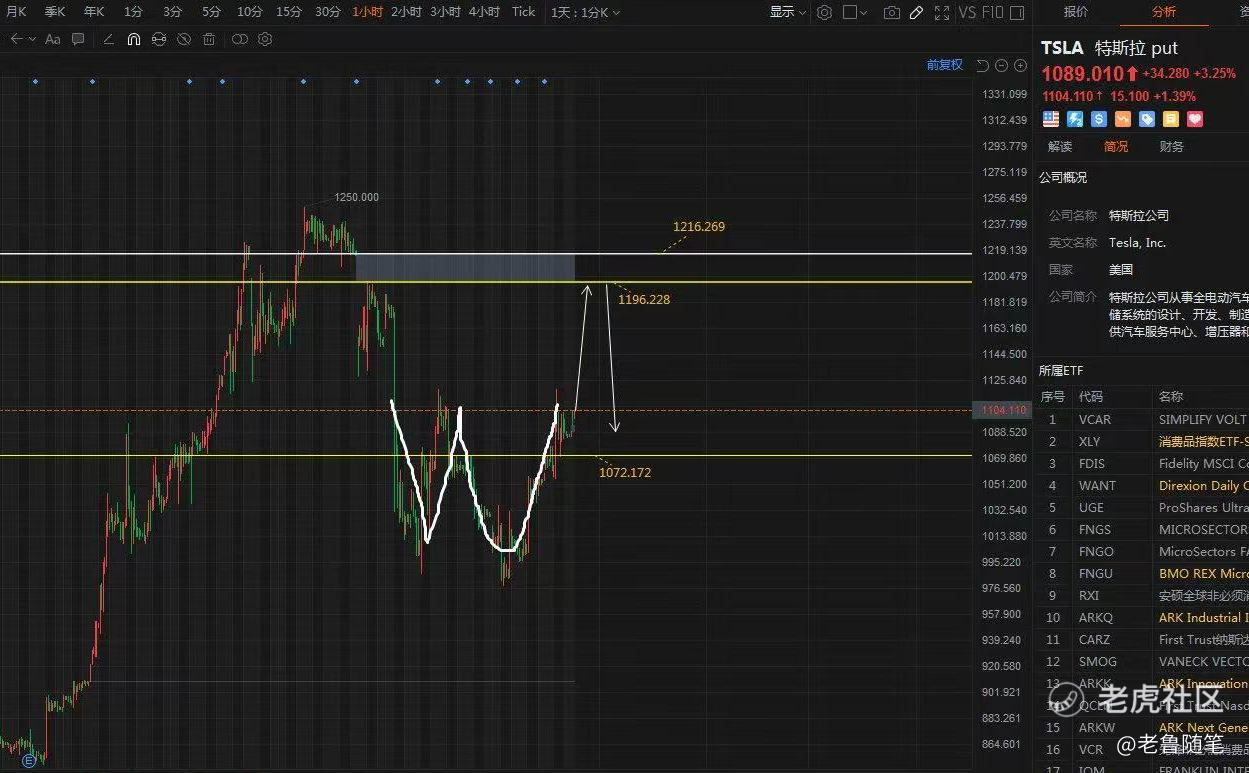Select the 3小时 timeframe
The height and width of the screenshot is (773, 1249).
[x=446, y=12]
